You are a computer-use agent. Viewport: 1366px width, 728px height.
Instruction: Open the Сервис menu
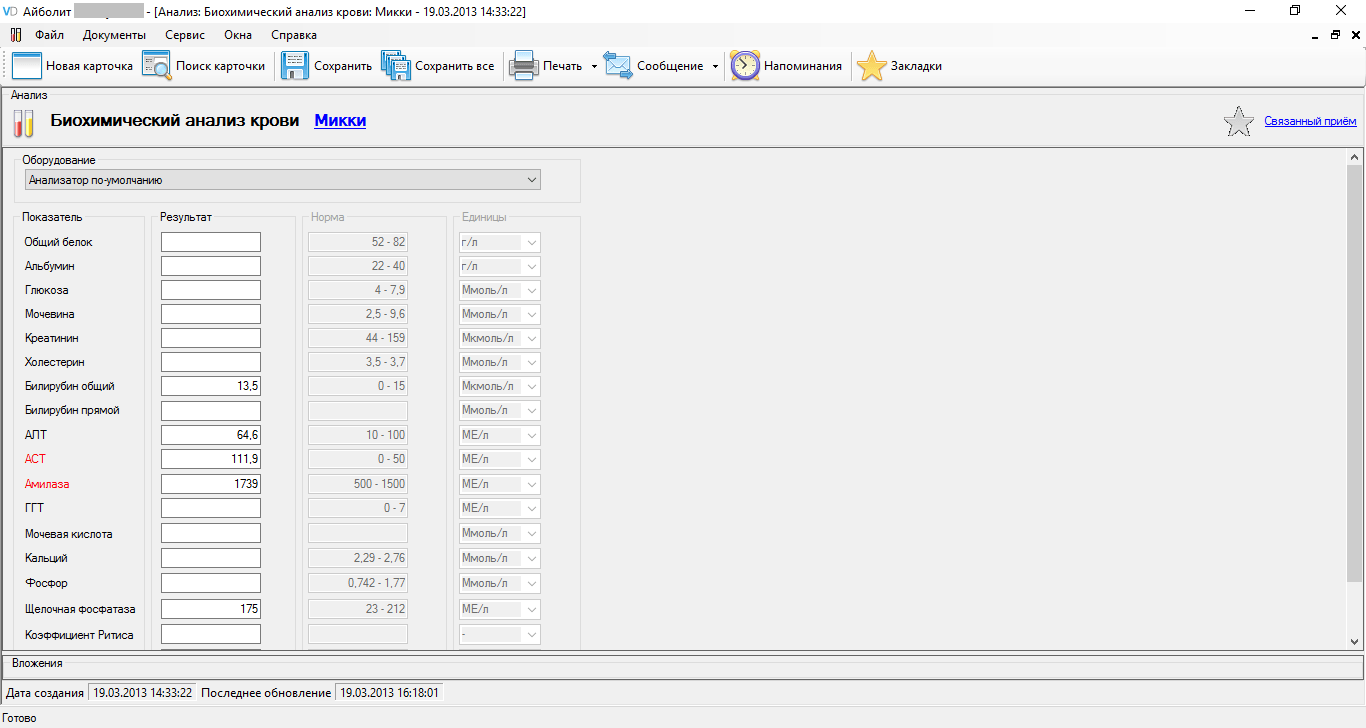tap(185, 35)
